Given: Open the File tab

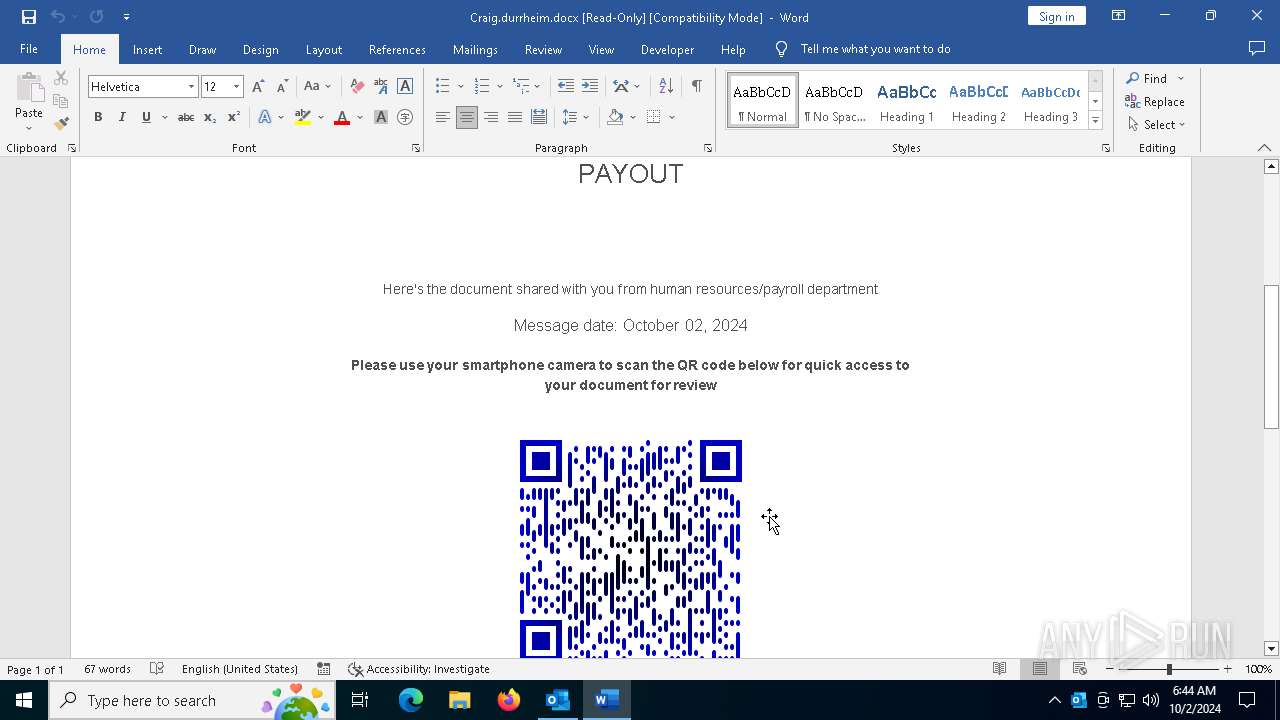Looking at the screenshot, I should coord(29,49).
